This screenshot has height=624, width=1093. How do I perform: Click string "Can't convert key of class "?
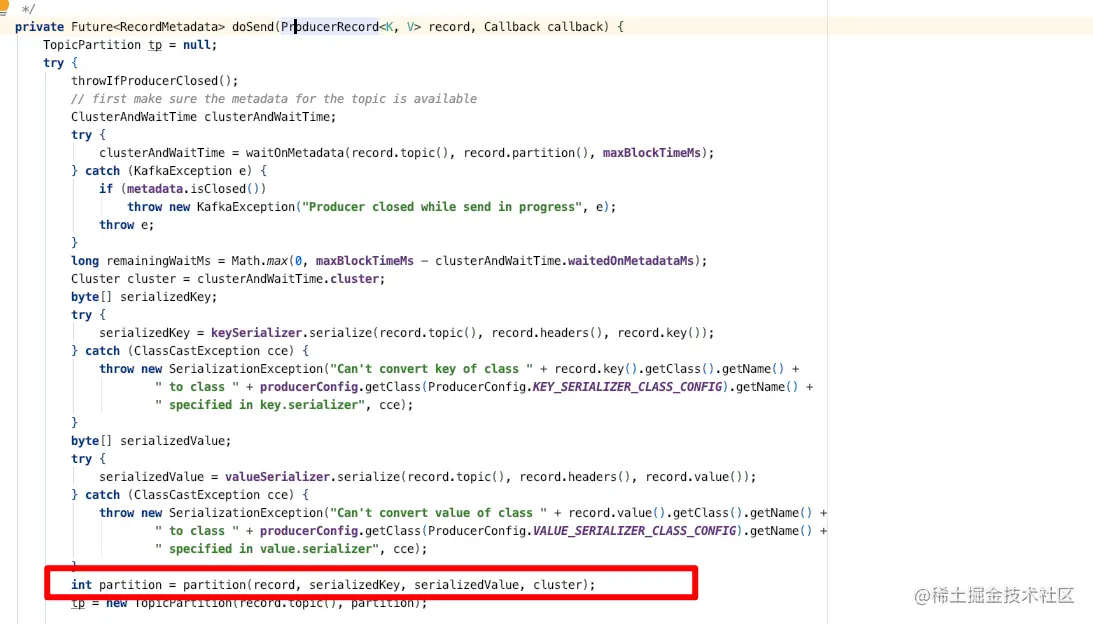(431, 369)
